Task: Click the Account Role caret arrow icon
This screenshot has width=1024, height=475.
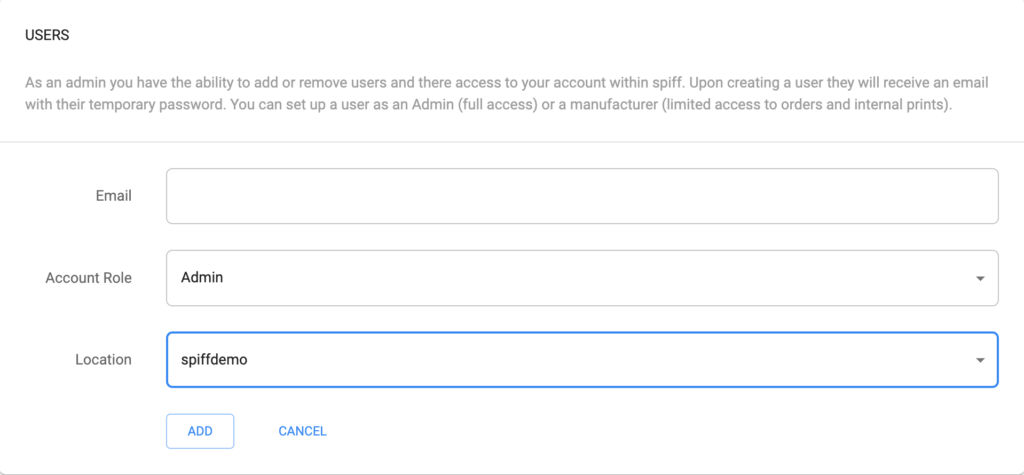Action: click(980, 278)
